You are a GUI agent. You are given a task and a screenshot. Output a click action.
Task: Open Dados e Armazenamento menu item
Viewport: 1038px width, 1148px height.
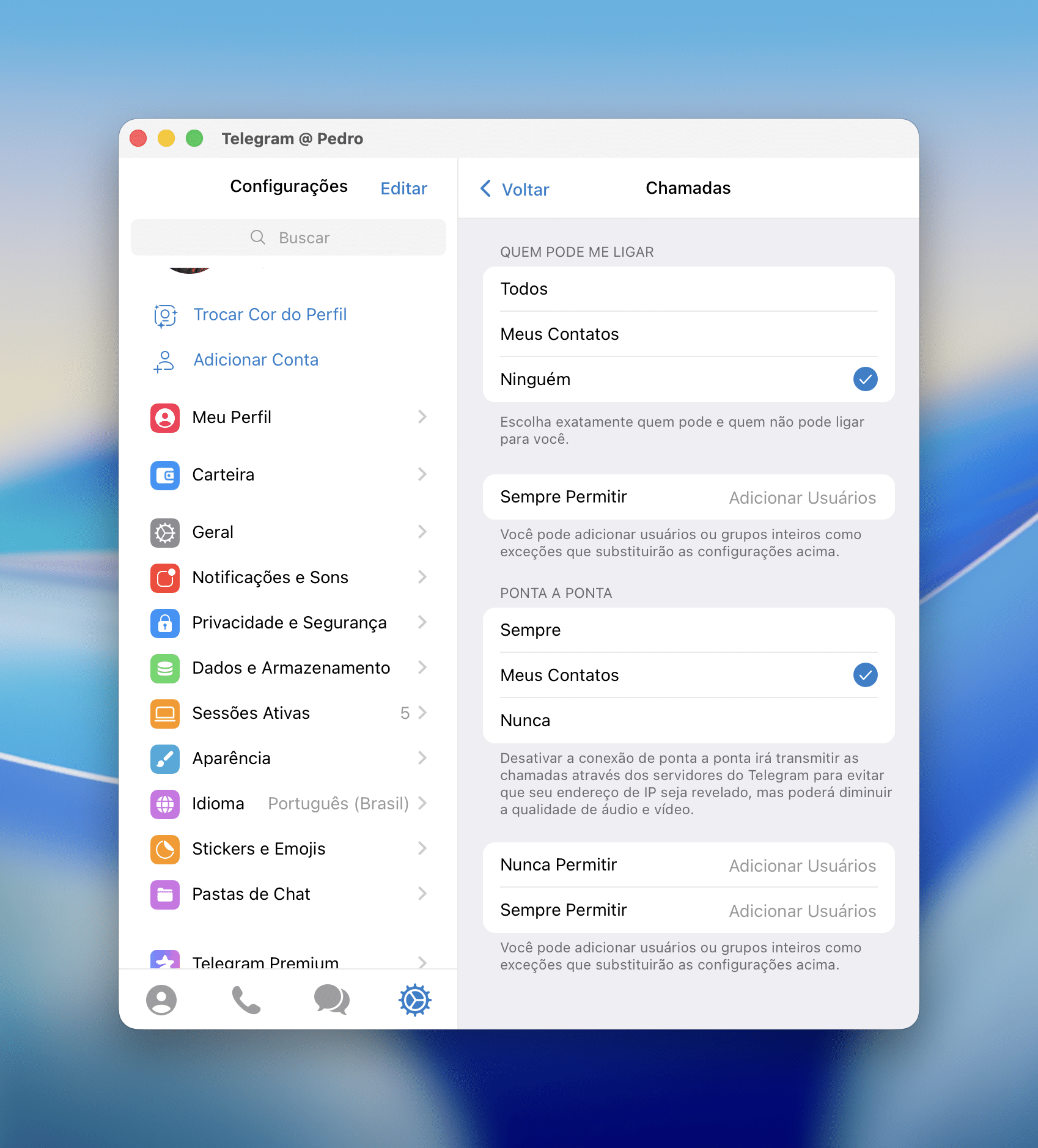[x=291, y=668]
